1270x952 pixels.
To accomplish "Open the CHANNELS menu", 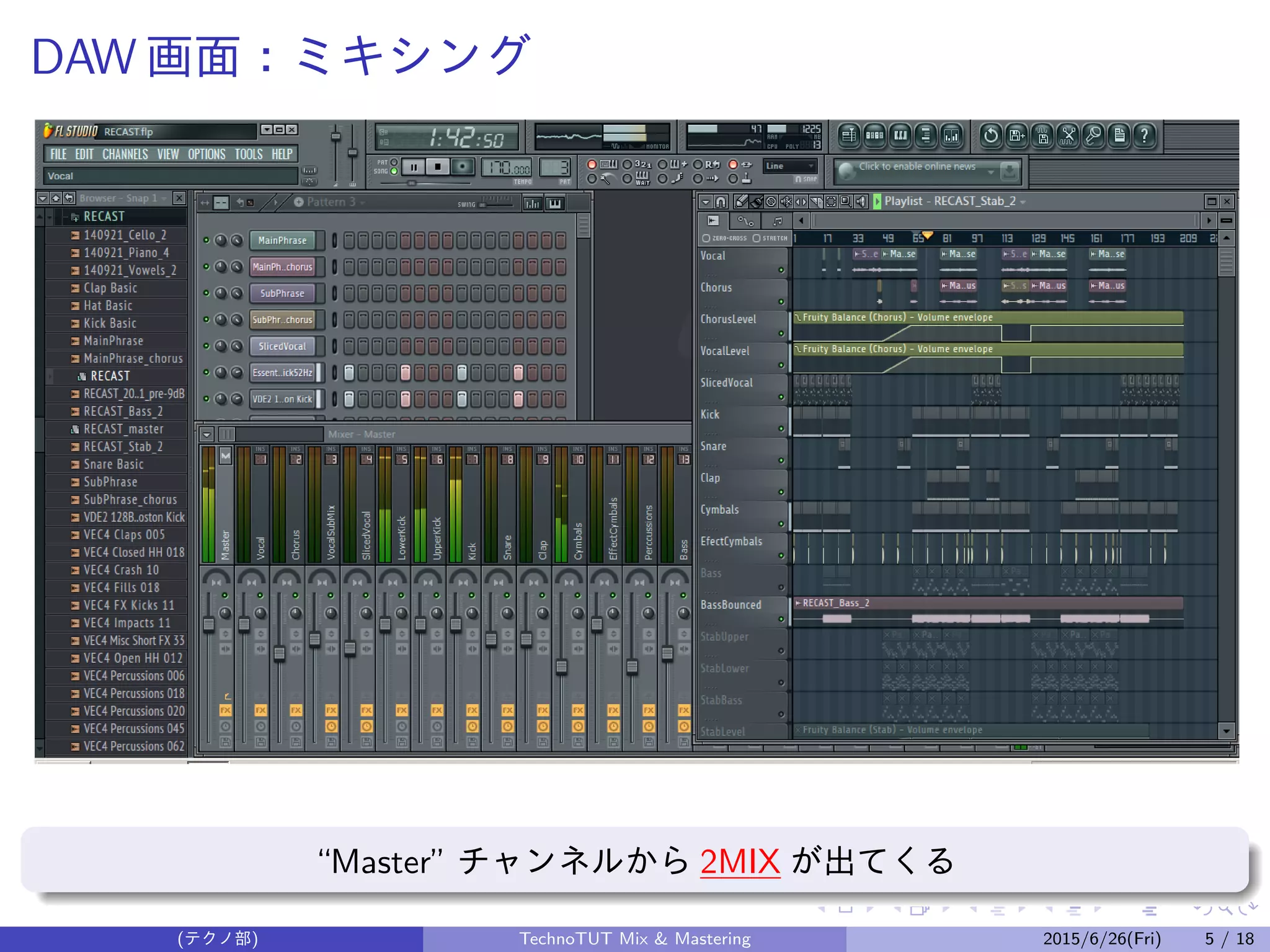I will [125, 154].
